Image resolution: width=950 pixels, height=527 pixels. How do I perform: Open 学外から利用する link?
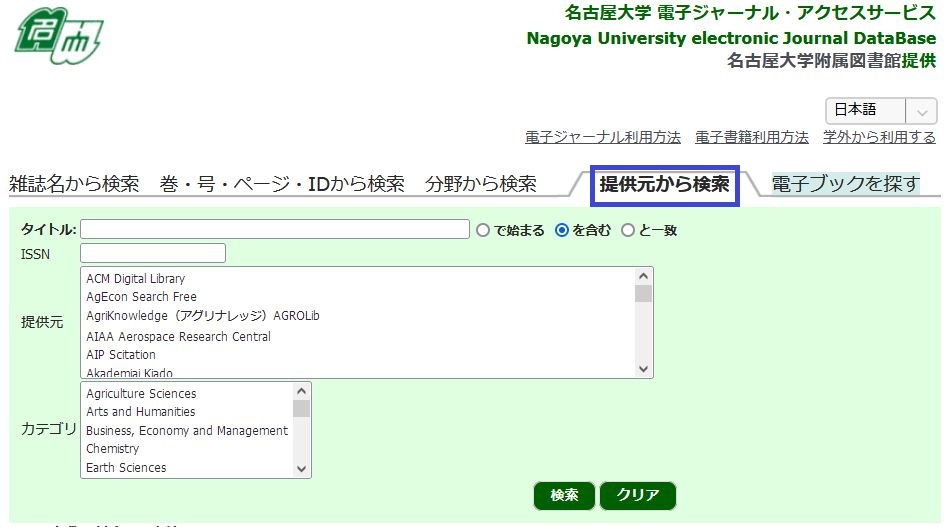click(879, 138)
